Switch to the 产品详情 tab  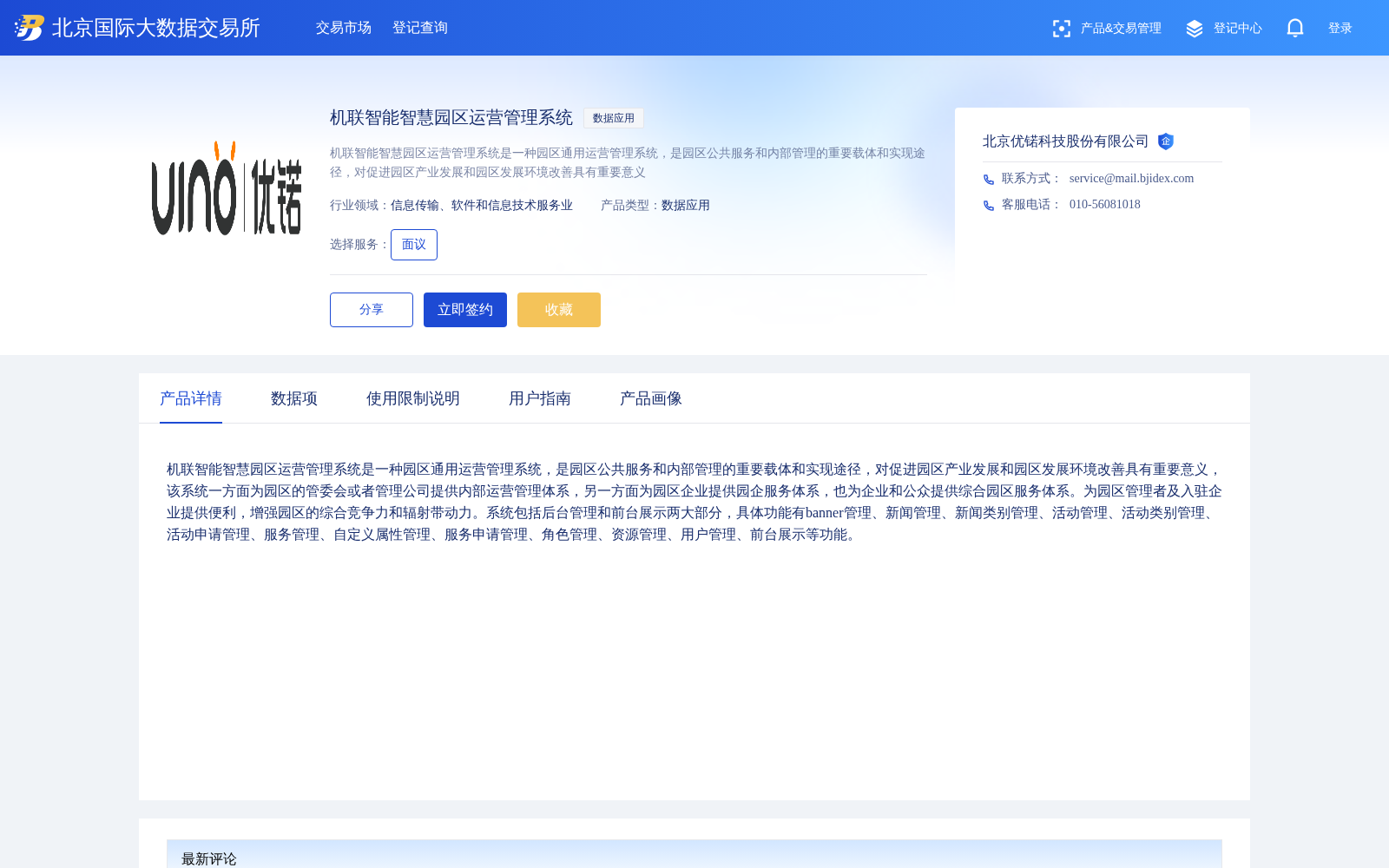tap(191, 398)
